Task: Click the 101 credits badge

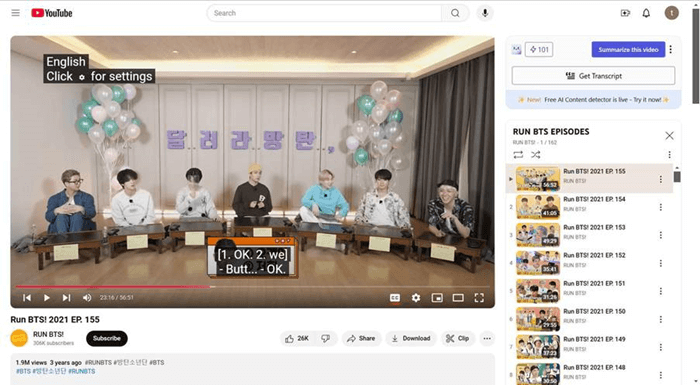Action: click(x=539, y=50)
